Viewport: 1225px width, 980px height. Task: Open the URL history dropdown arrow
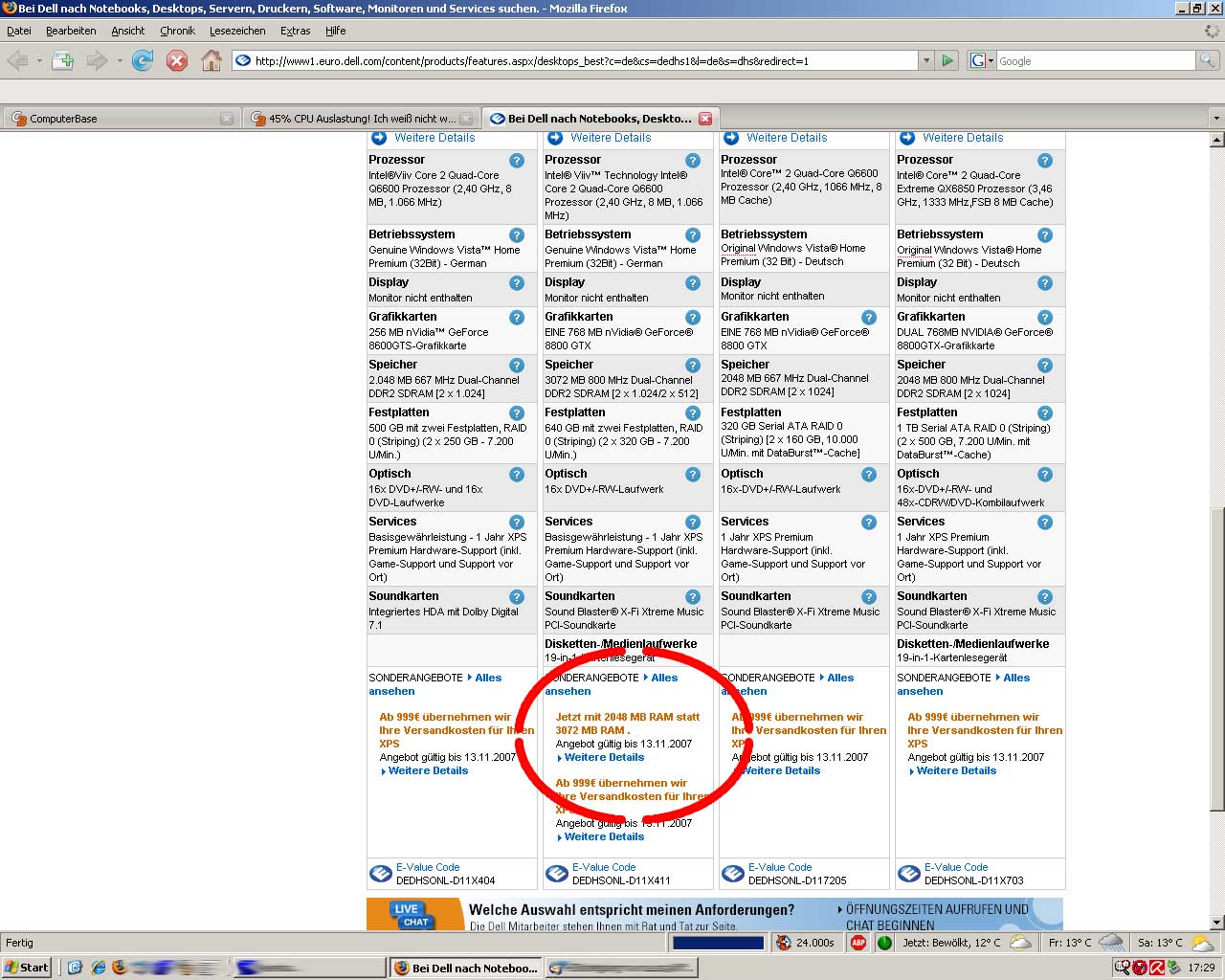(x=925, y=60)
